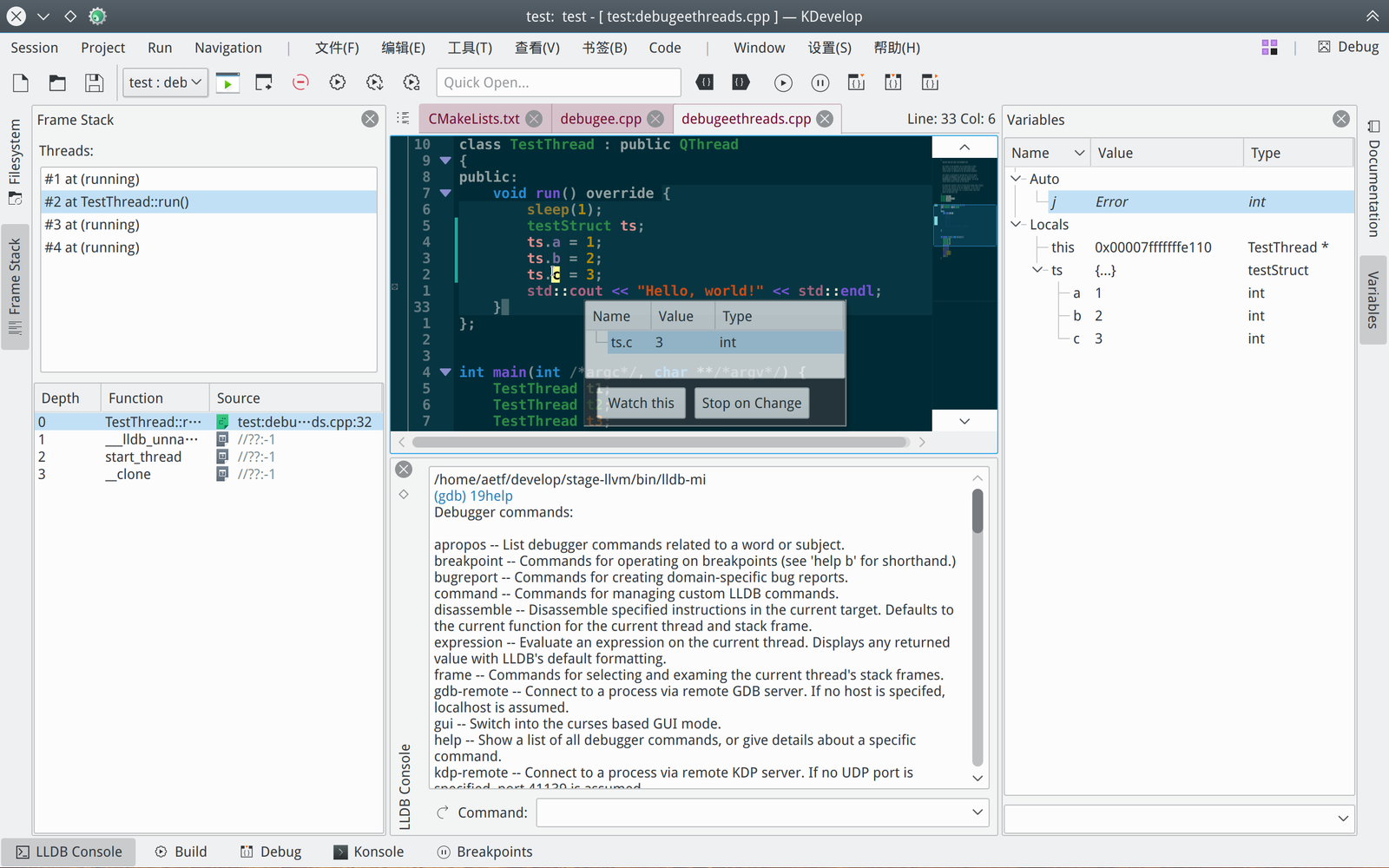The width and height of the screenshot is (1389, 868).
Task: Toggle the Variables side panel tab
Action: 1373,299
